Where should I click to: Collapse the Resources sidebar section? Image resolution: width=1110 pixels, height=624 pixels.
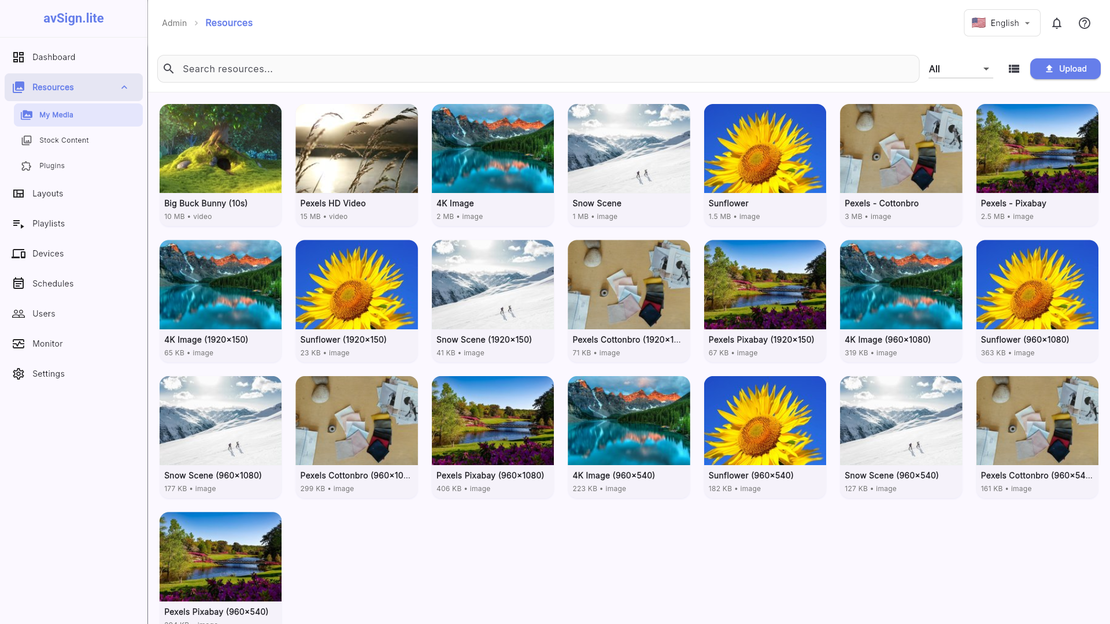tap(123, 87)
